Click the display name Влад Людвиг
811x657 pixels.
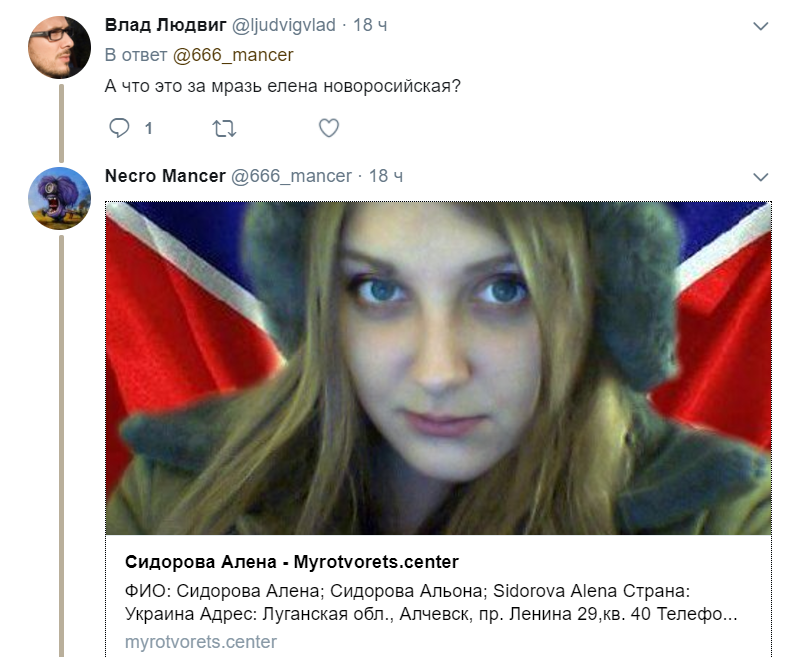pyautogui.click(x=166, y=25)
